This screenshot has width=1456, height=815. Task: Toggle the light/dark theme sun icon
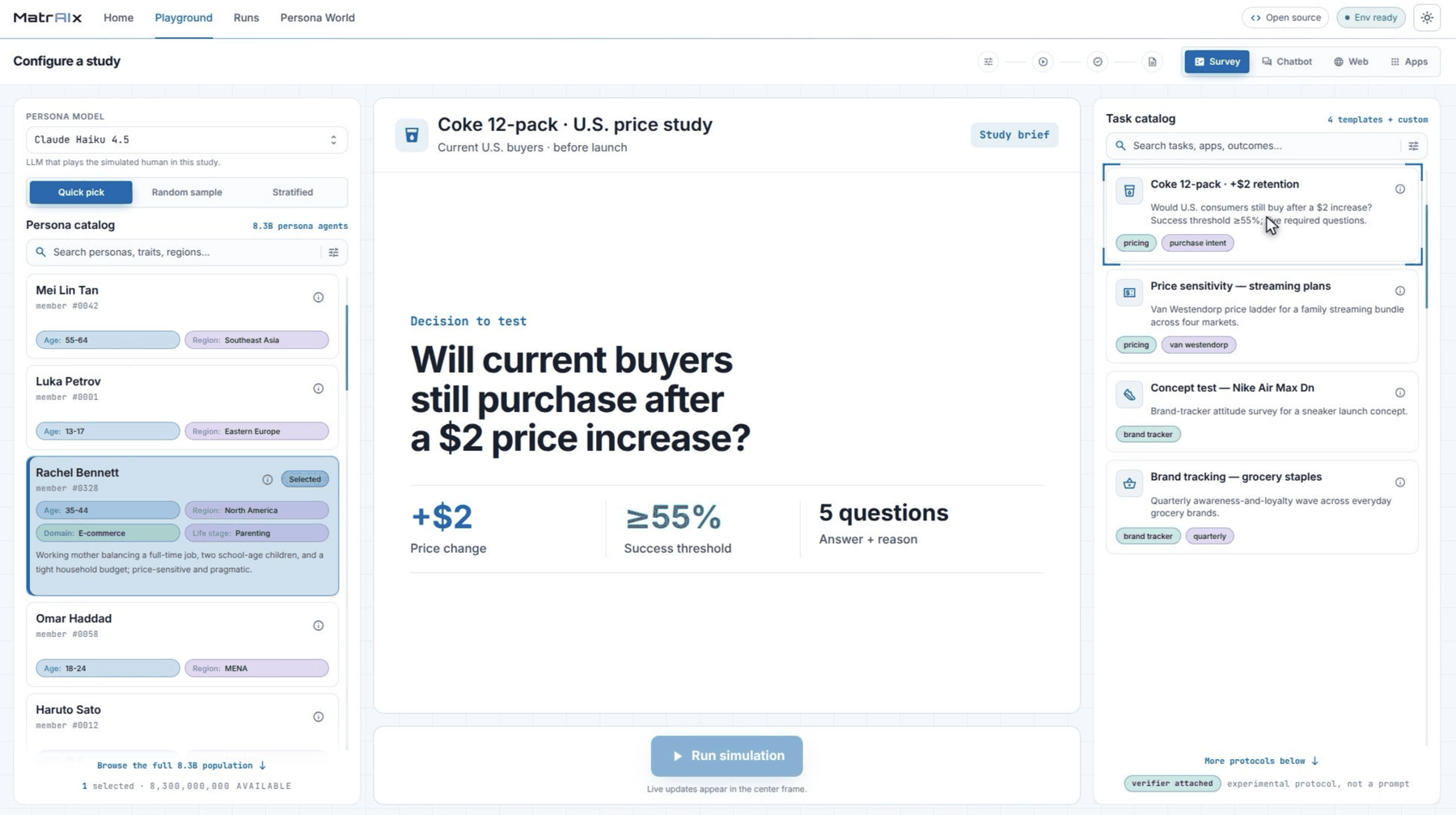[1427, 18]
